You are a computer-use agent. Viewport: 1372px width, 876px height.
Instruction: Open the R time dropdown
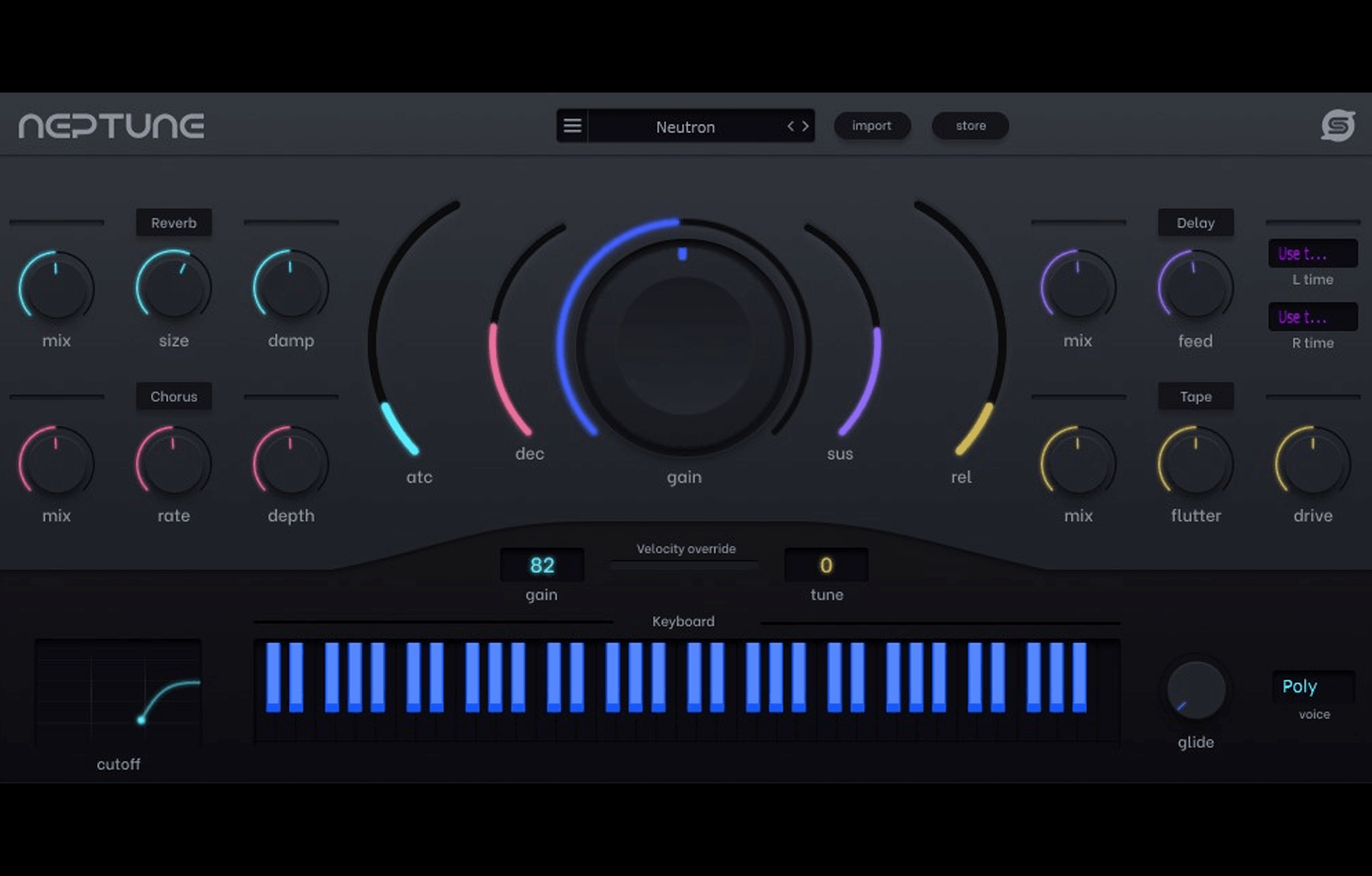point(1312,317)
